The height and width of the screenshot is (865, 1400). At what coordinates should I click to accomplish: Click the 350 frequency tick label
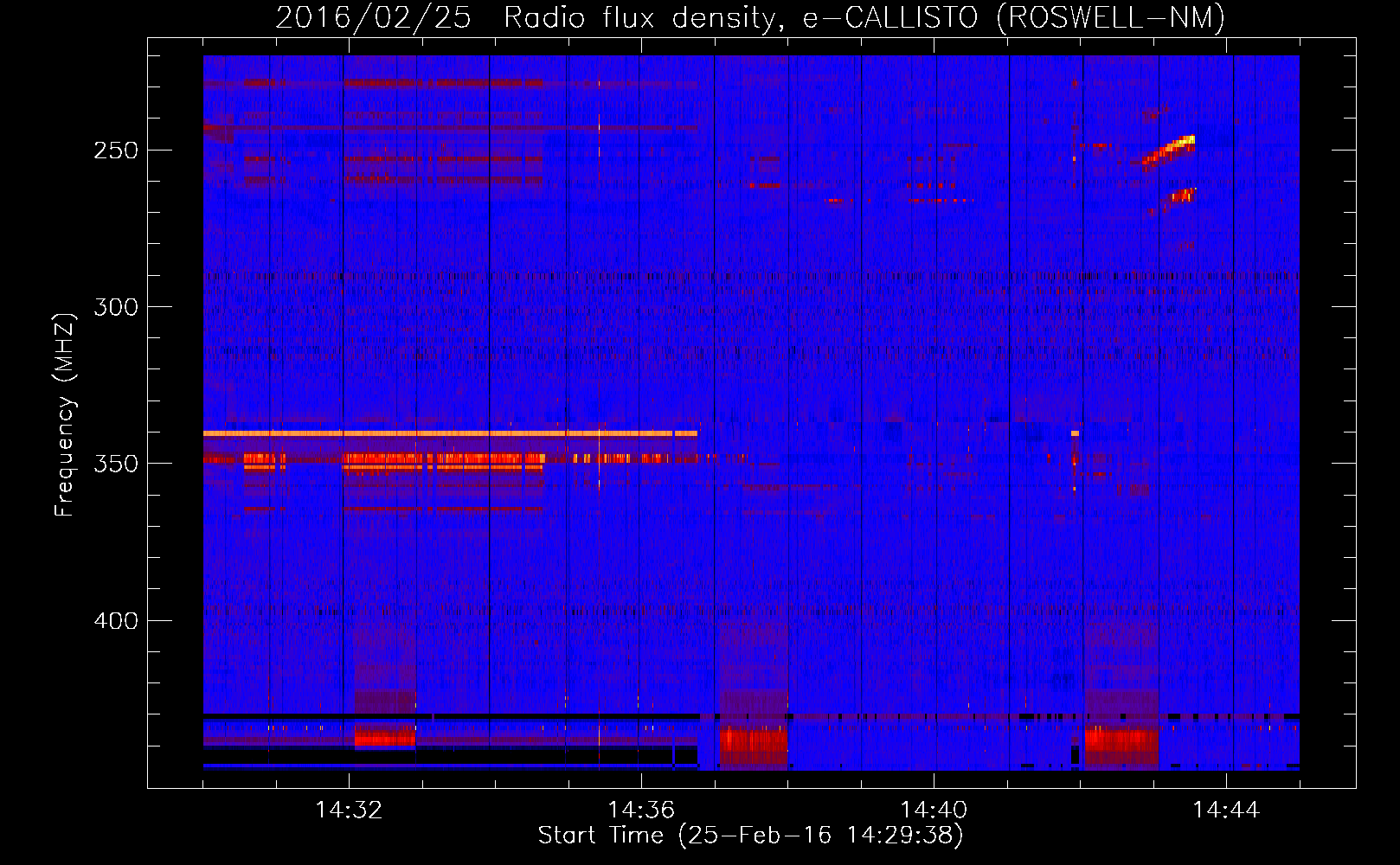116,464
